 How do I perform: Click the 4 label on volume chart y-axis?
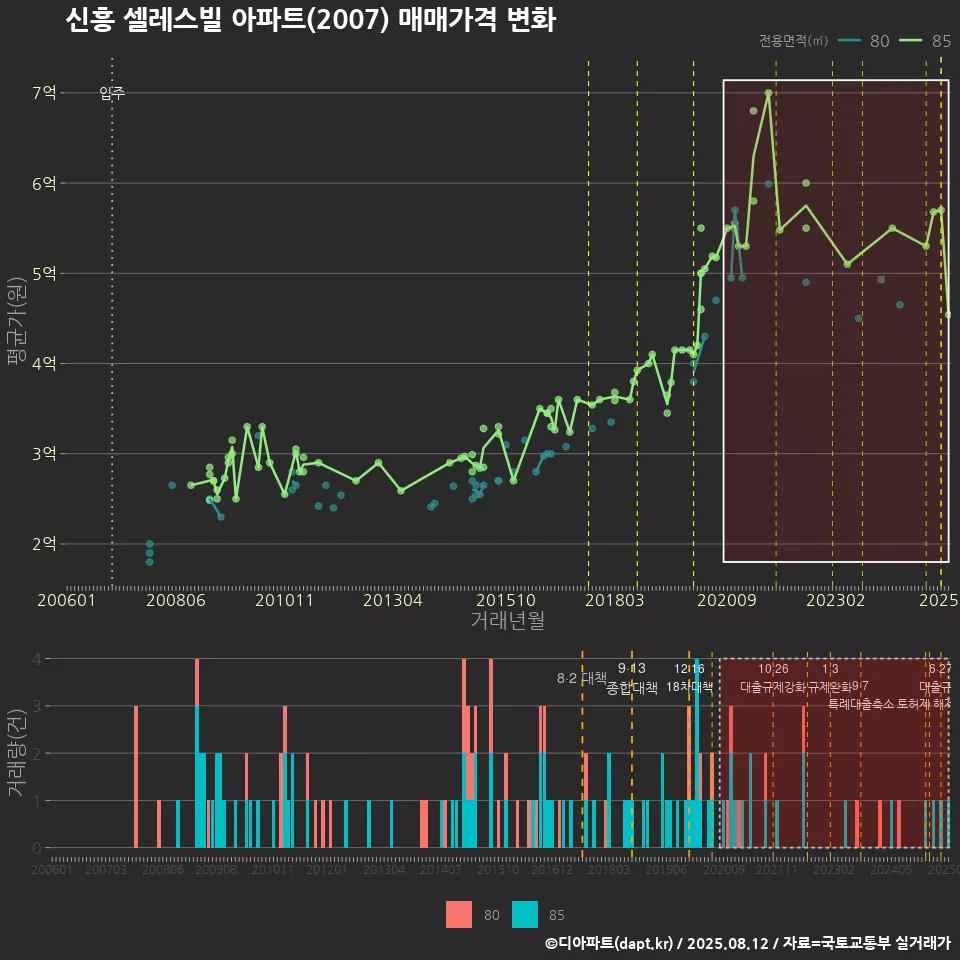37,659
